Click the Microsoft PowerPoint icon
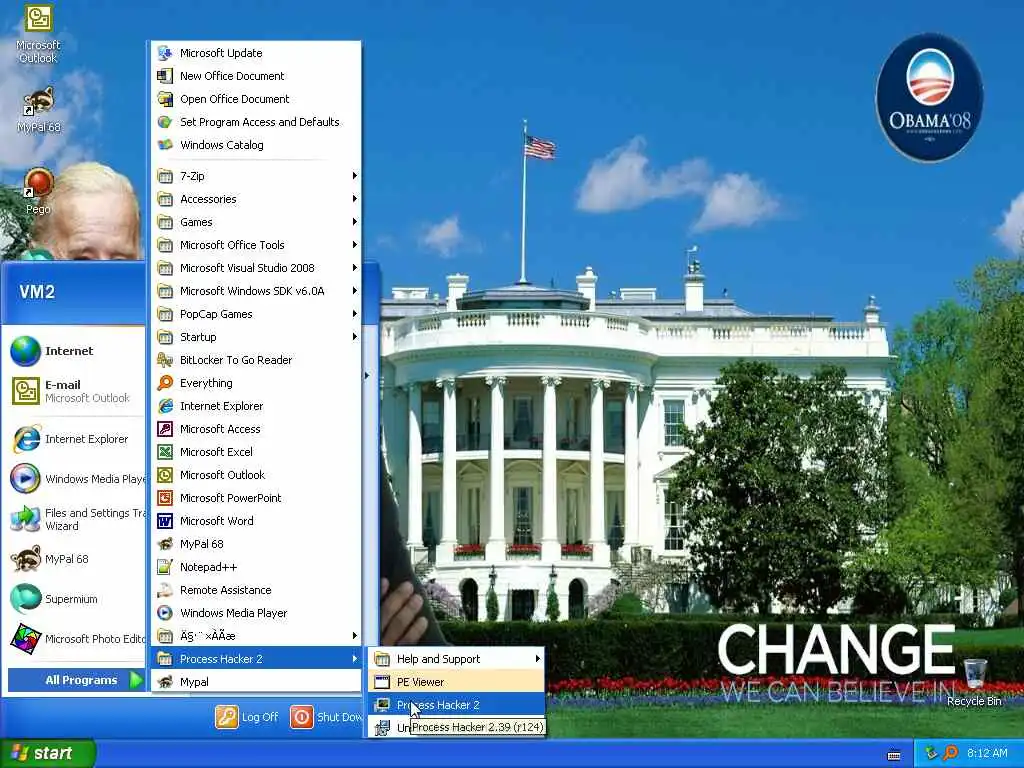Viewport: 1024px width, 768px height. pyautogui.click(x=165, y=498)
